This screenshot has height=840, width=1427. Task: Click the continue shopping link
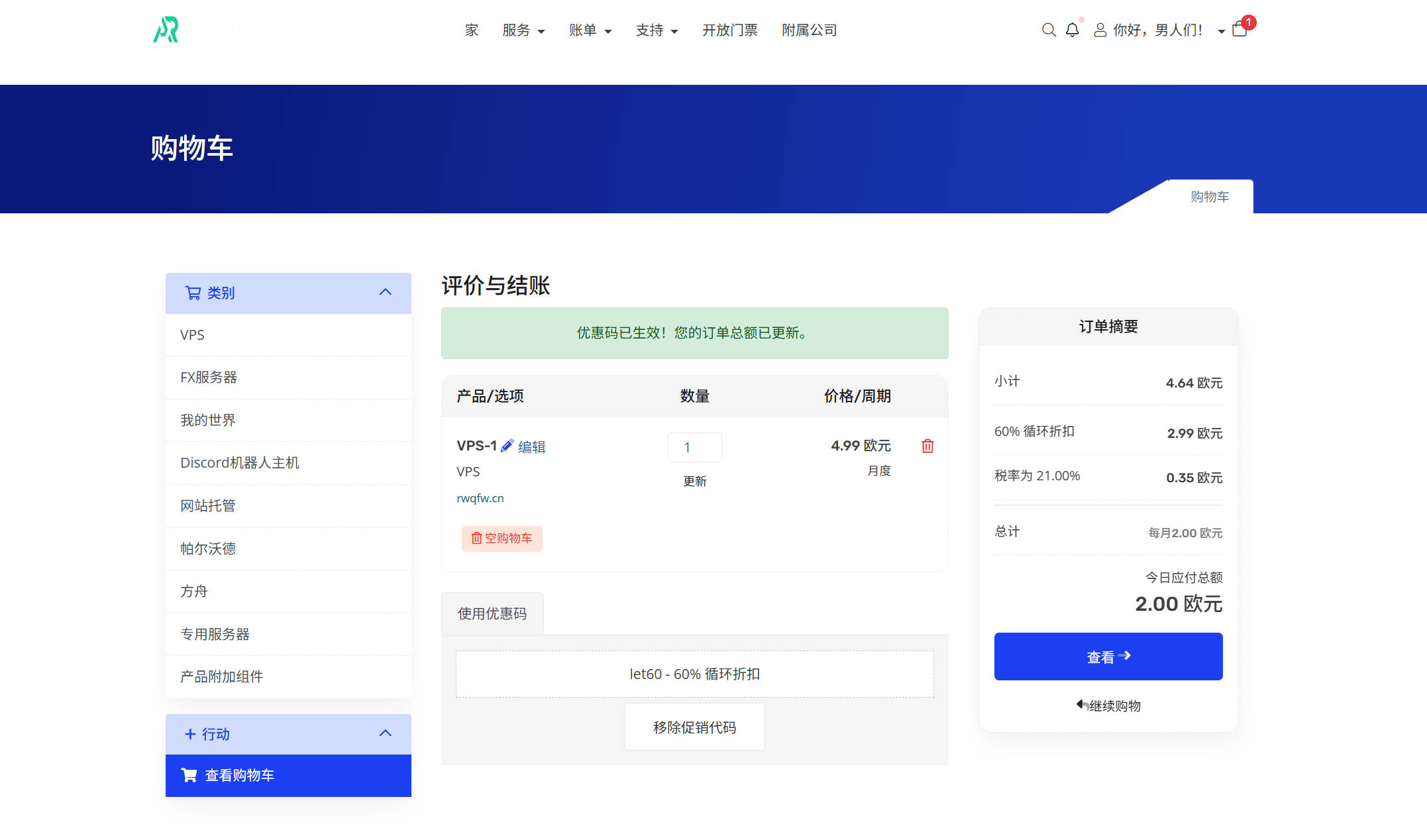(1108, 706)
